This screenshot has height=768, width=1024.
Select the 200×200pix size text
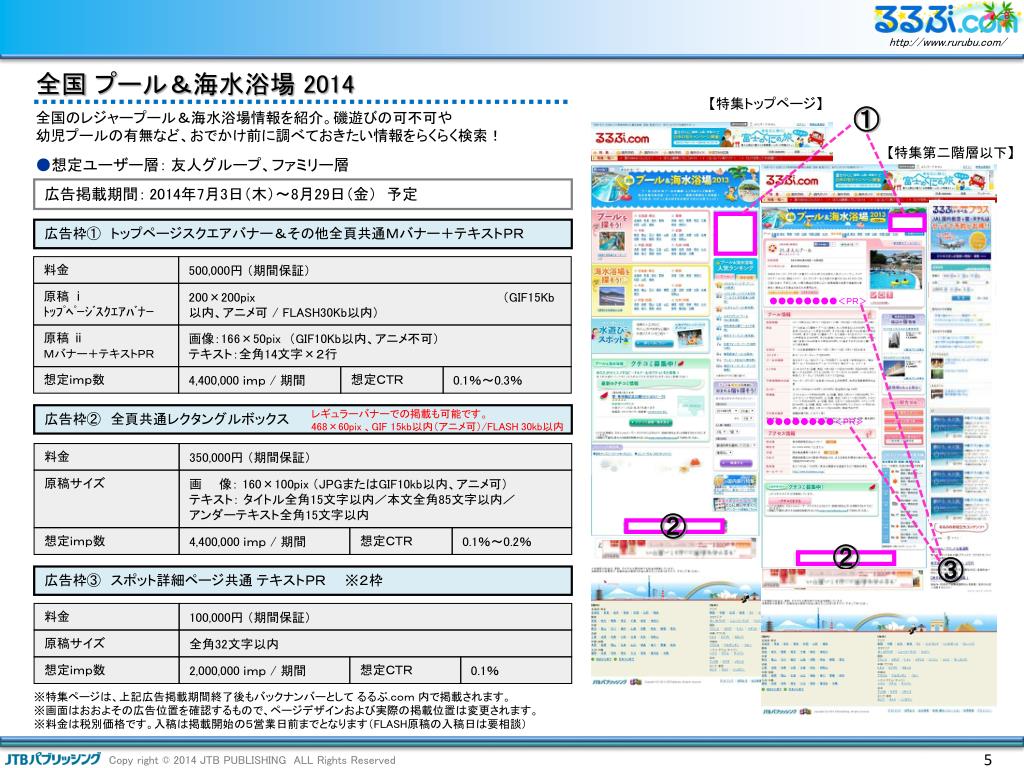point(222,298)
